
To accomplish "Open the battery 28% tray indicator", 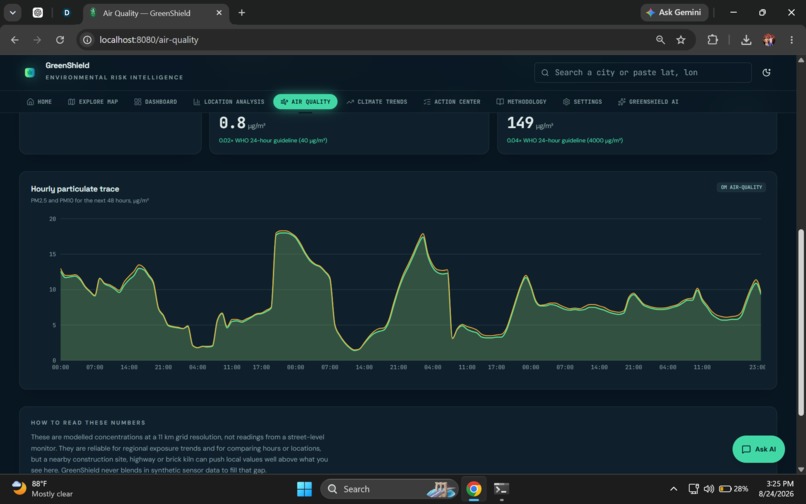I will tap(734, 489).
